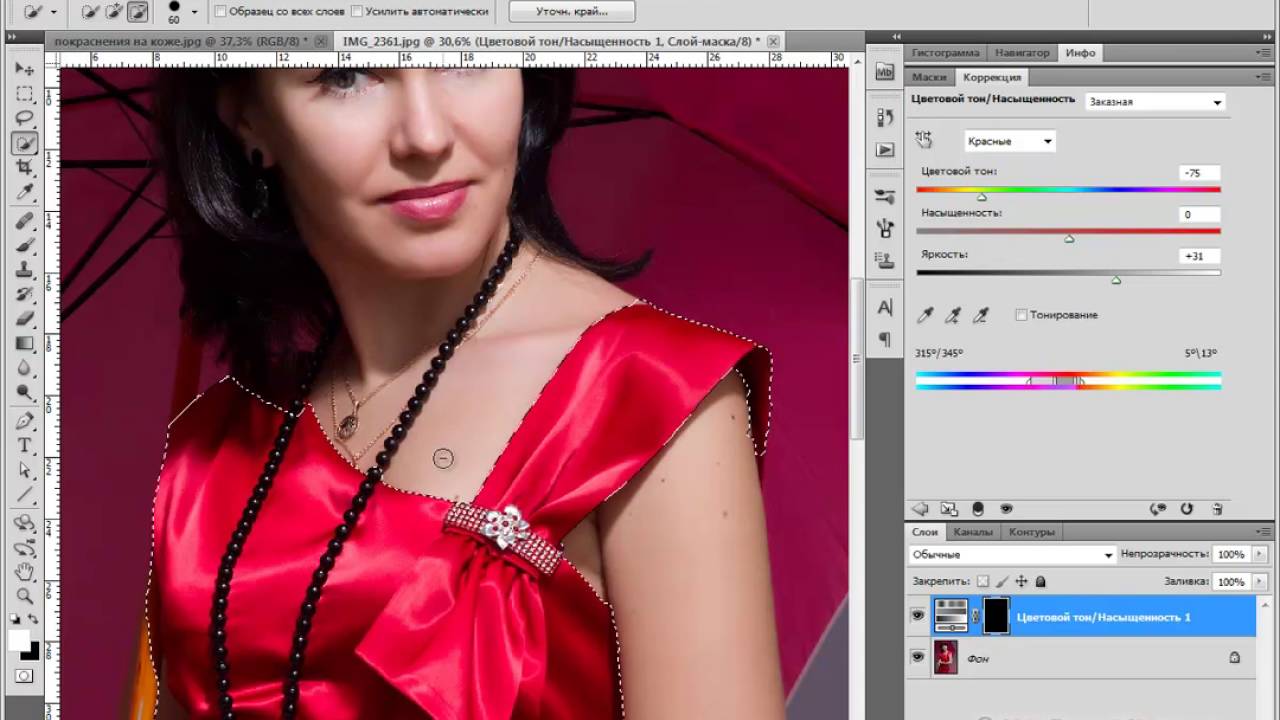Return to adjustment list arrow

[921, 509]
